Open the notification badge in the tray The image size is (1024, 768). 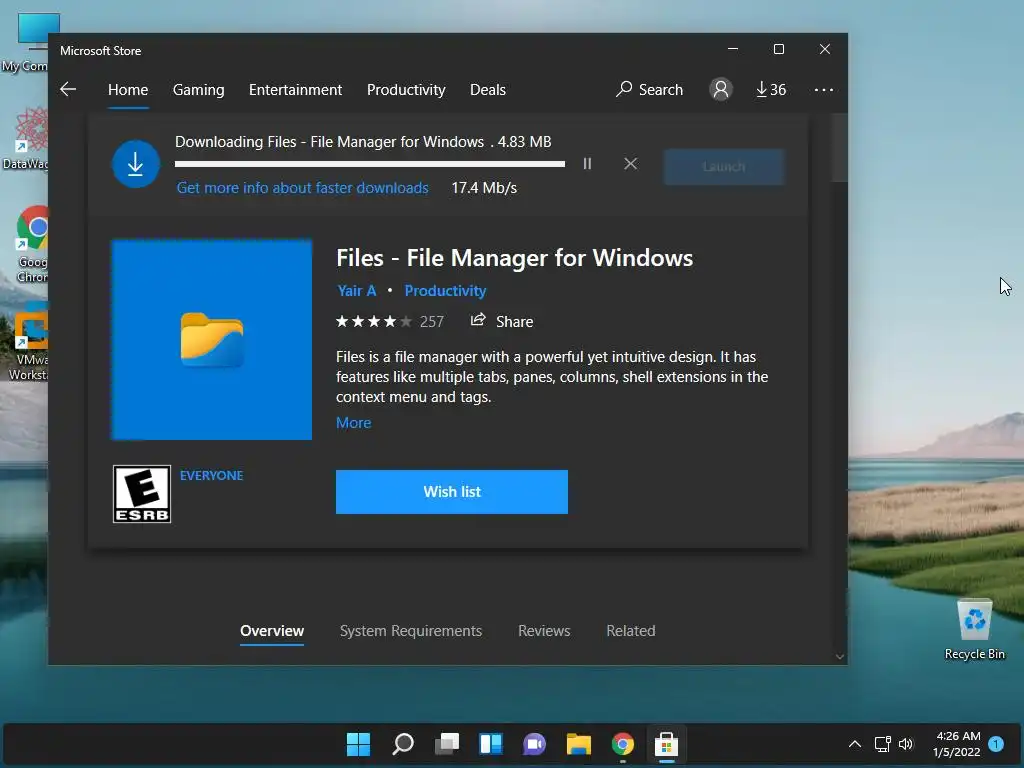(x=996, y=744)
